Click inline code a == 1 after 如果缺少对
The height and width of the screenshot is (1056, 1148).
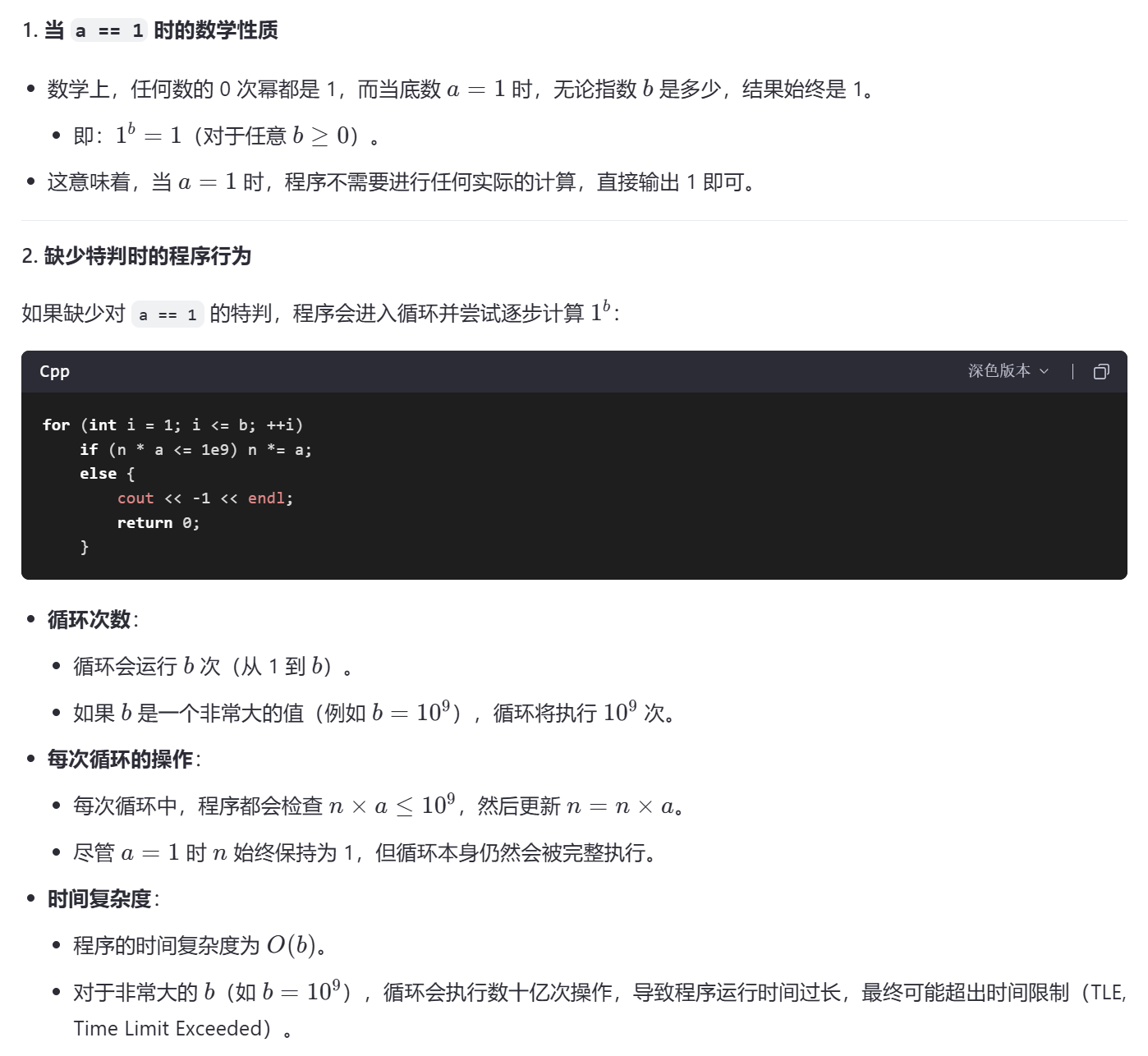(x=168, y=315)
